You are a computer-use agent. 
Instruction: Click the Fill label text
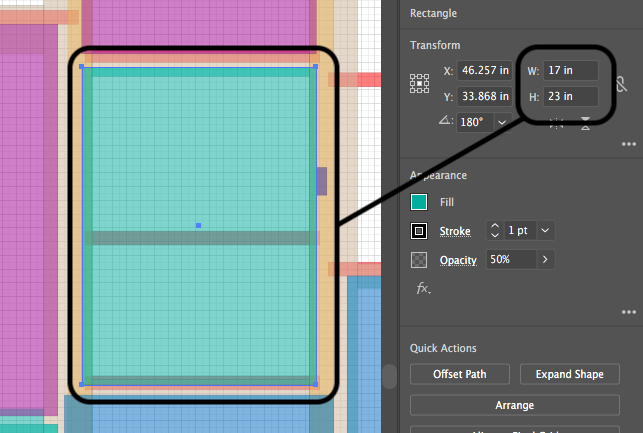pyautogui.click(x=447, y=202)
